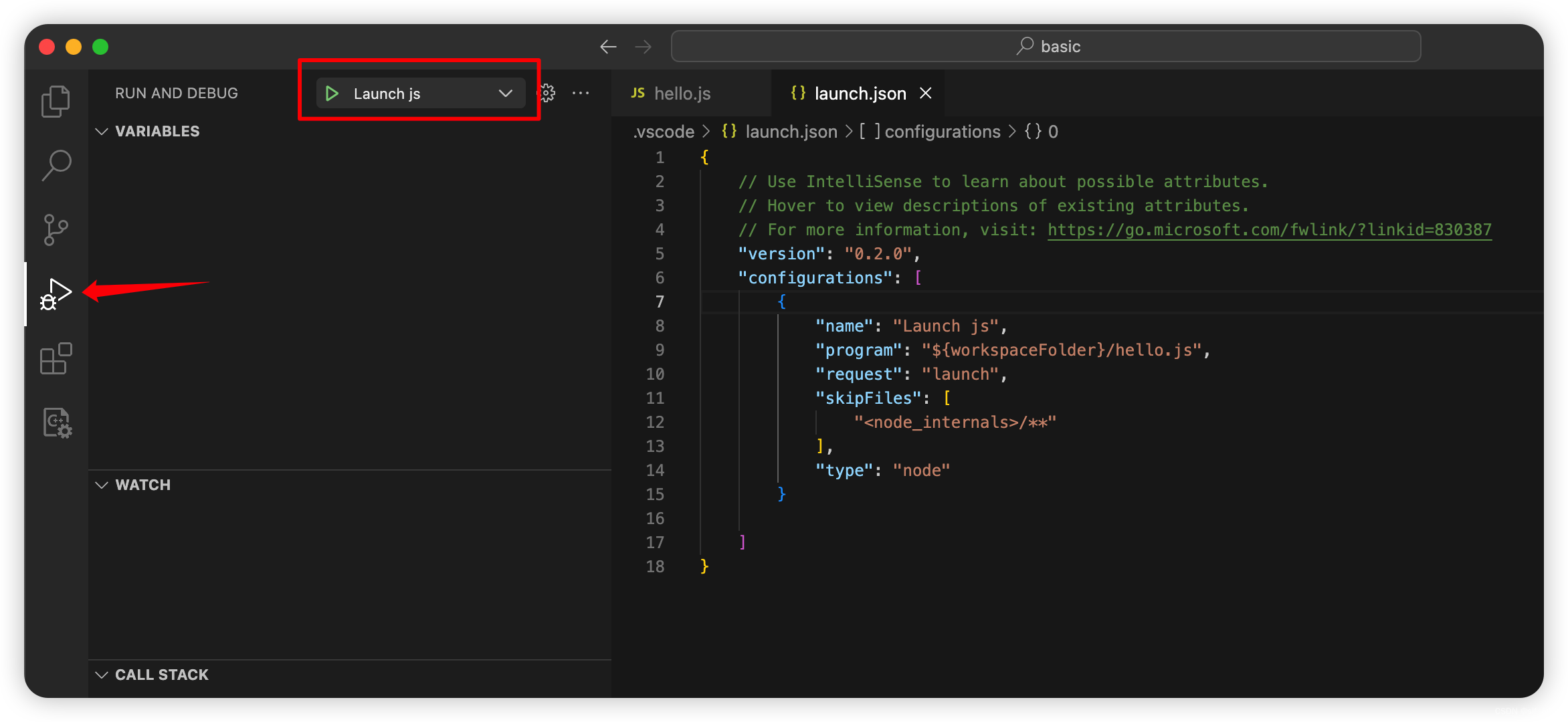Click the "skipFiles" key text
Image resolution: width=1568 pixels, height=722 pixels.
[868, 398]
